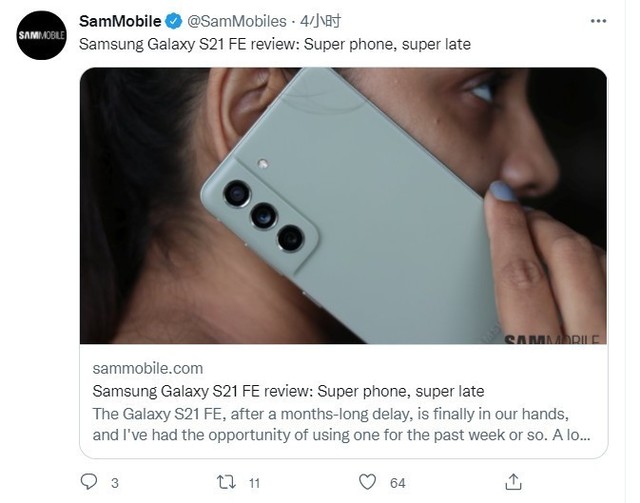Click the blue verified badge
Screen dimensions: 640x503
pyautogui.click(x=172, y=20)
